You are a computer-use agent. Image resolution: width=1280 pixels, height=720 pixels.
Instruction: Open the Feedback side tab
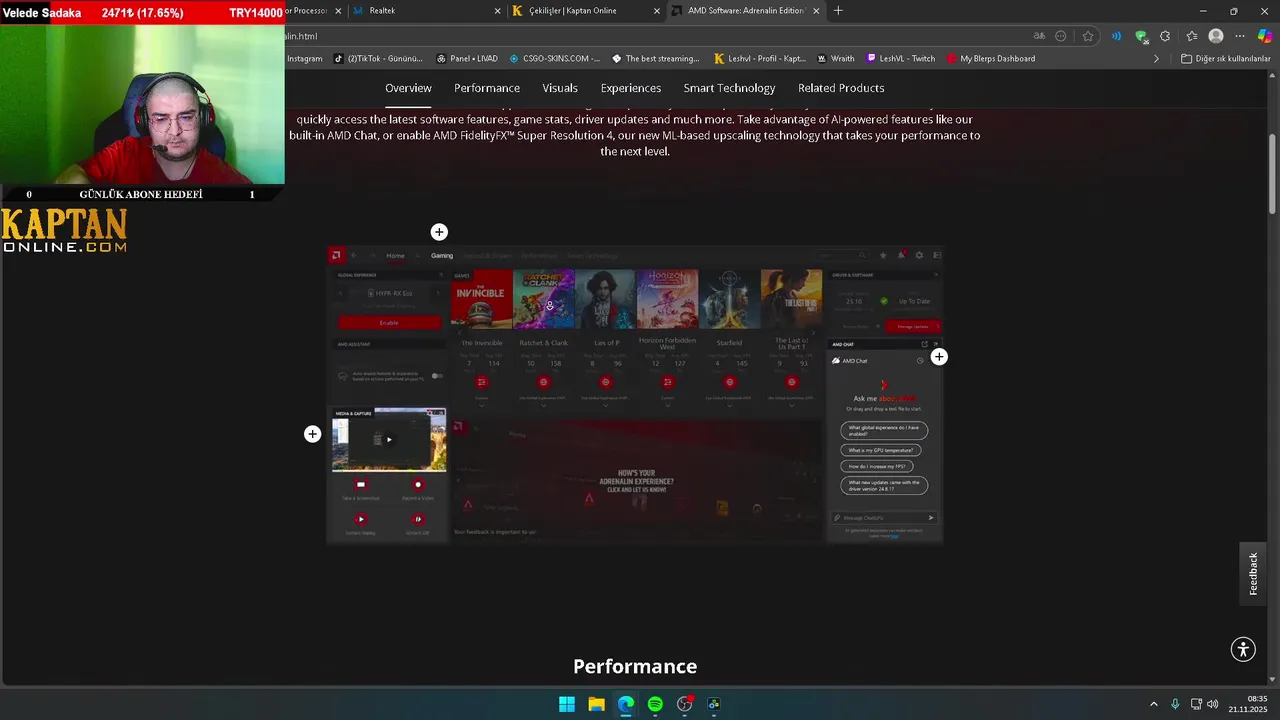pyautogui.click(x=1254, y=574)
